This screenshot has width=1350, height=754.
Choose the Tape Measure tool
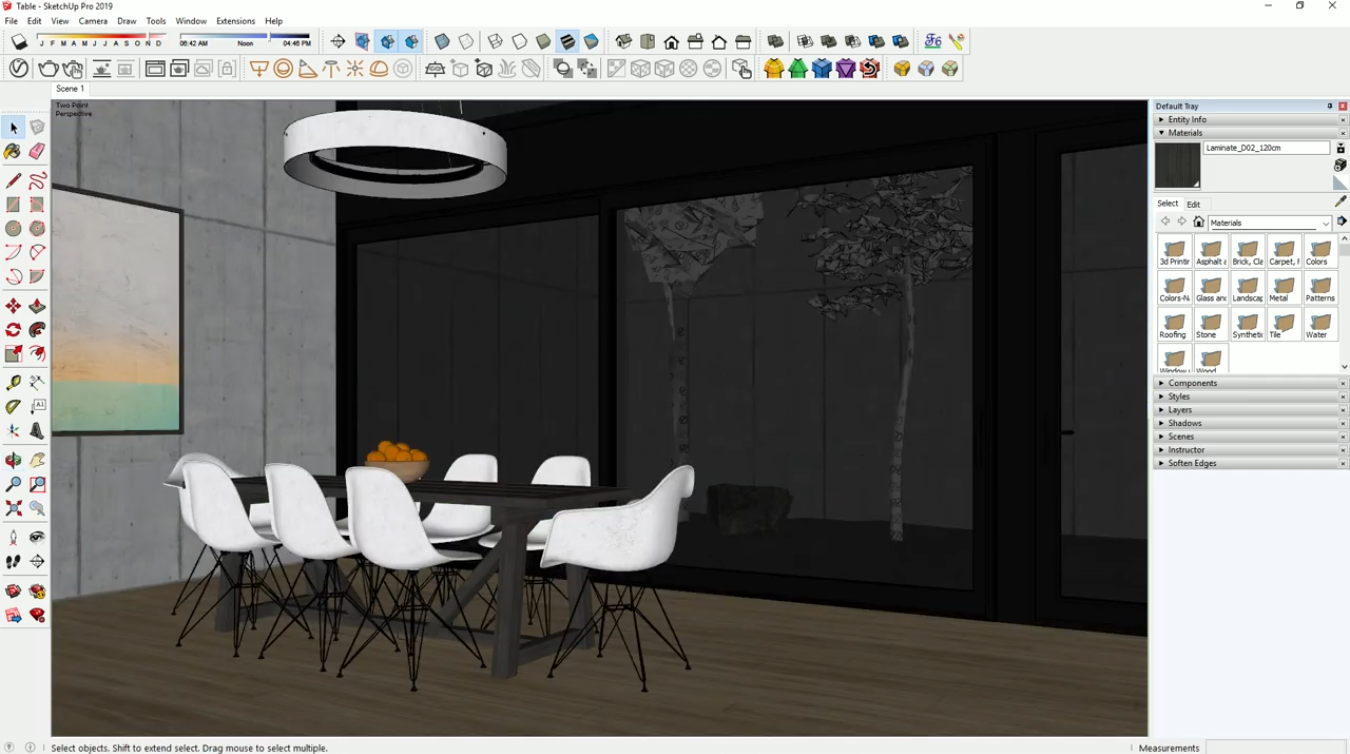pos(13,382)
